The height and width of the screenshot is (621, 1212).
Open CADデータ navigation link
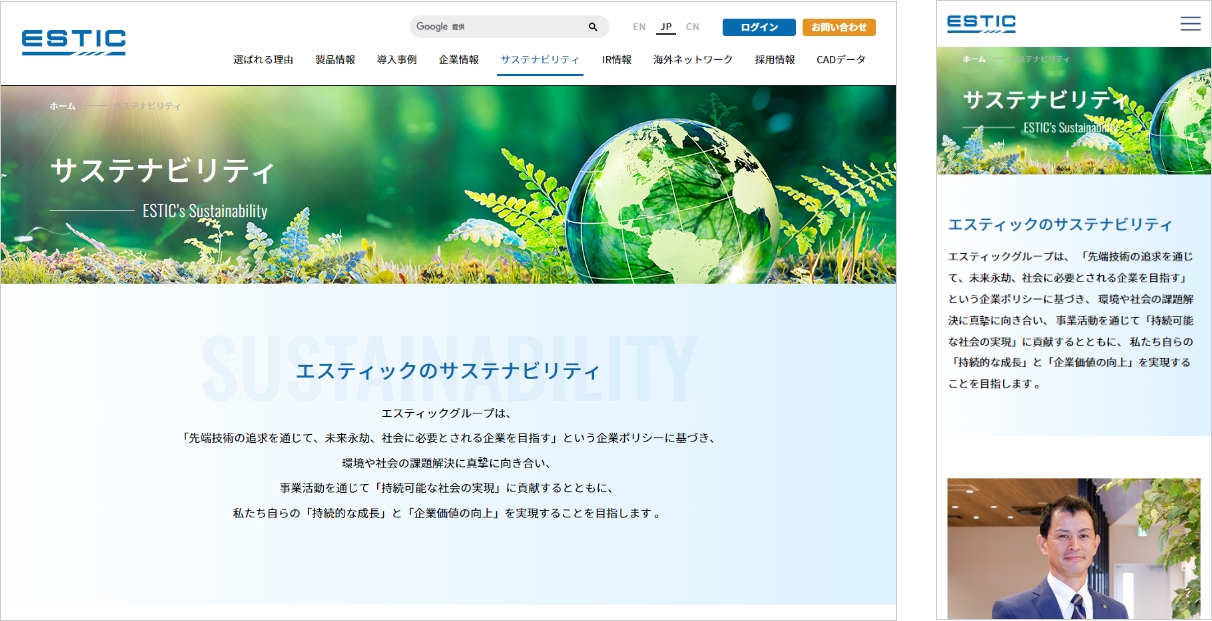pyautogui.click(x=841, y=60)
